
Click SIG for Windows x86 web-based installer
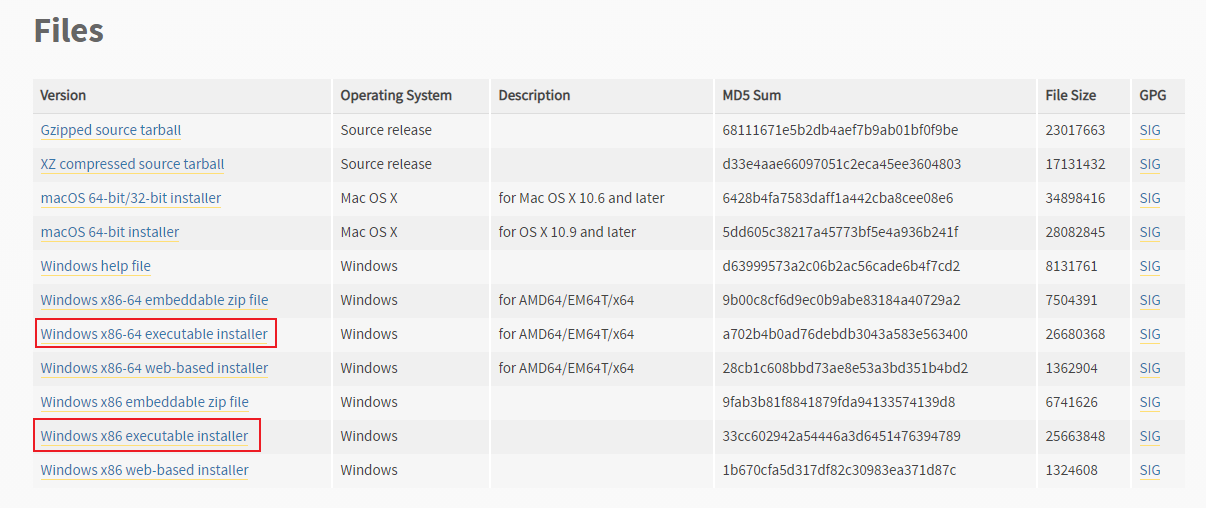click(x=1150, y=470)
